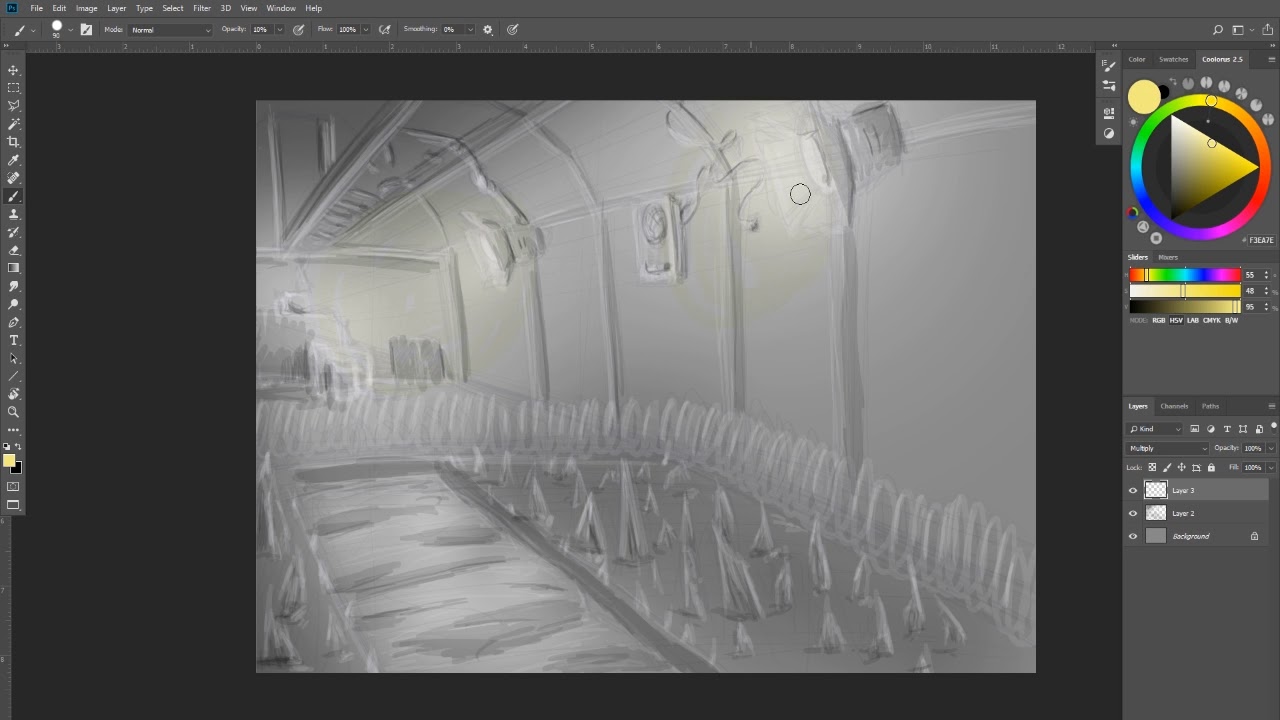The height and width of the screenshot is (720, 1280).
Task: Toggle pressure for opacity
Action: tap(299, 30)
